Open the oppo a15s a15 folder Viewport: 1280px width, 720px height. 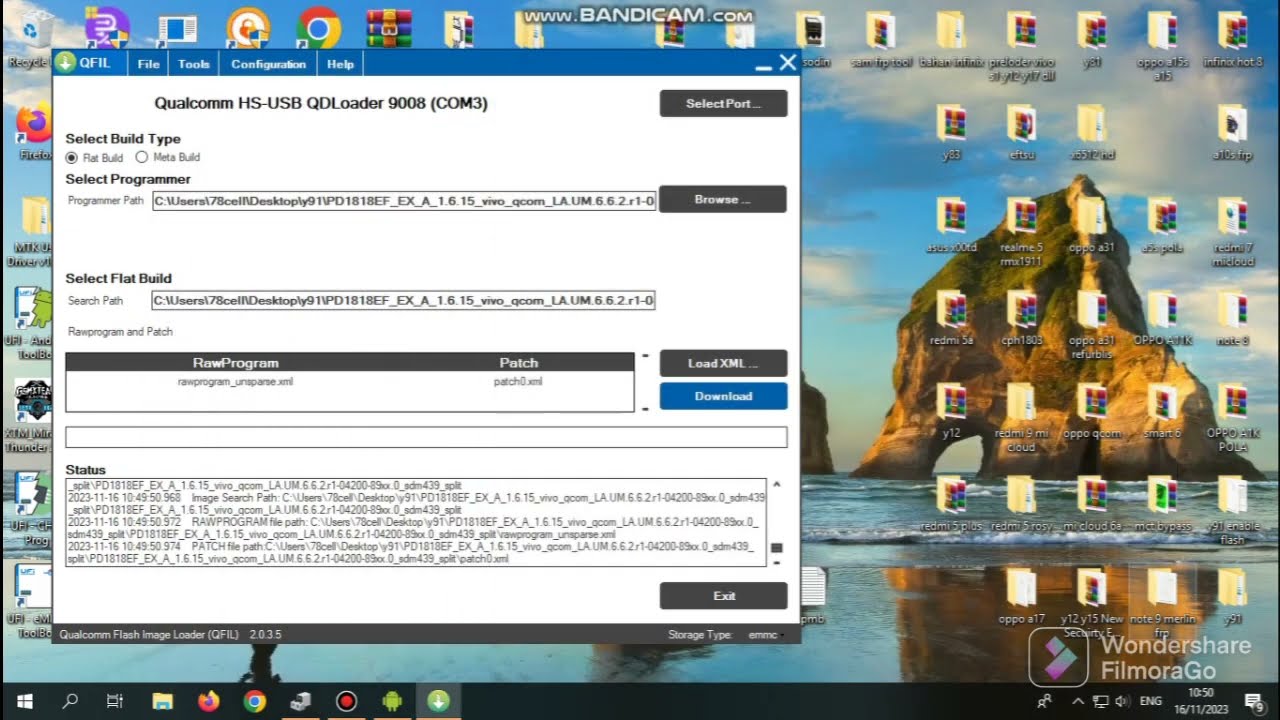(x=1163, y=46)
